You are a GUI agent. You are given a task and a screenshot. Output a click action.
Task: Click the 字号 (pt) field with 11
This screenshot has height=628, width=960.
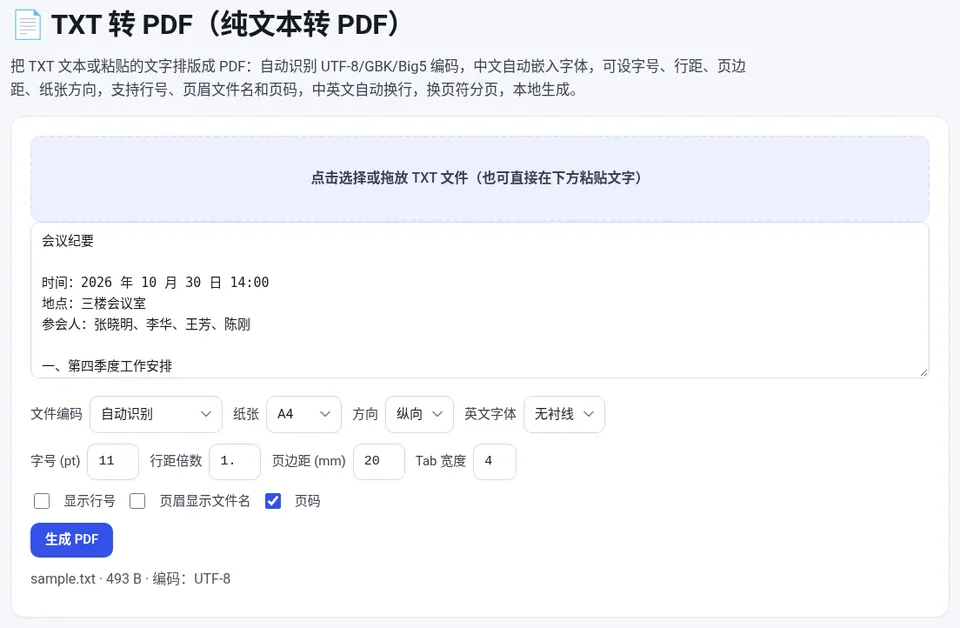click(113, 461)
